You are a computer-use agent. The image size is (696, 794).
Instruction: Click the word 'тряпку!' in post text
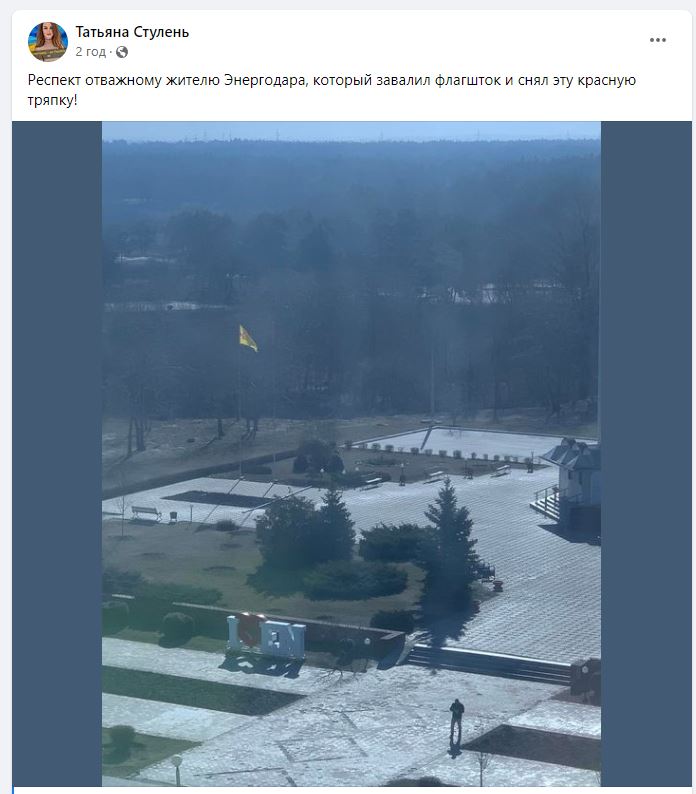[x=52, y=100]
